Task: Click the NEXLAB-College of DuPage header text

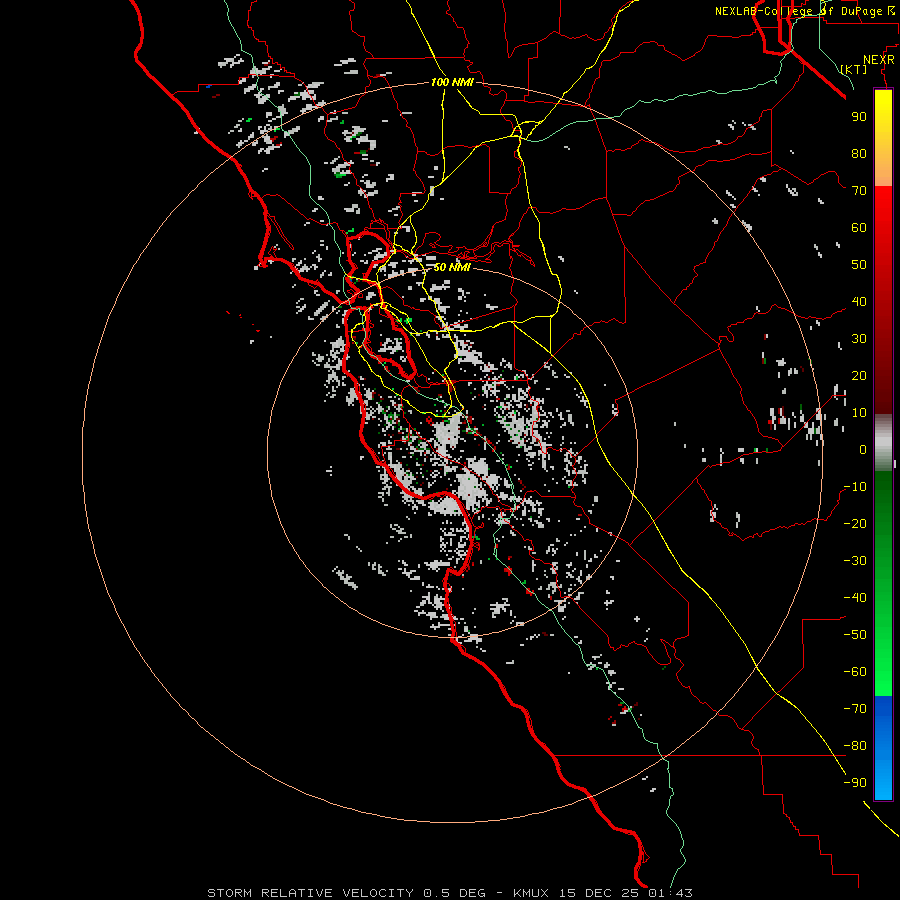Action: pos(805,11)
